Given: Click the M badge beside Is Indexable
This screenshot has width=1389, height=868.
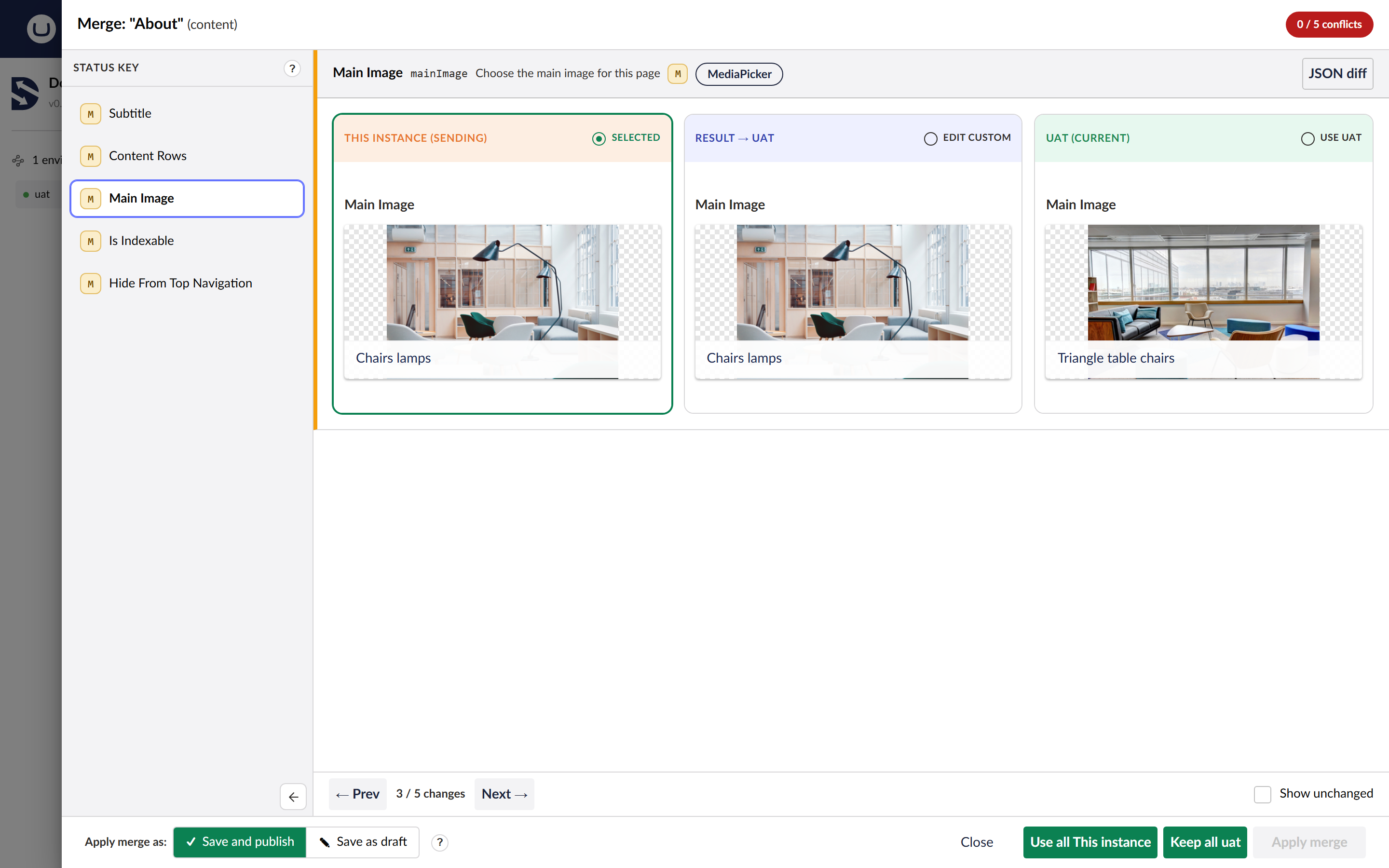Looking at the screenshot, I should pos(91,241).
